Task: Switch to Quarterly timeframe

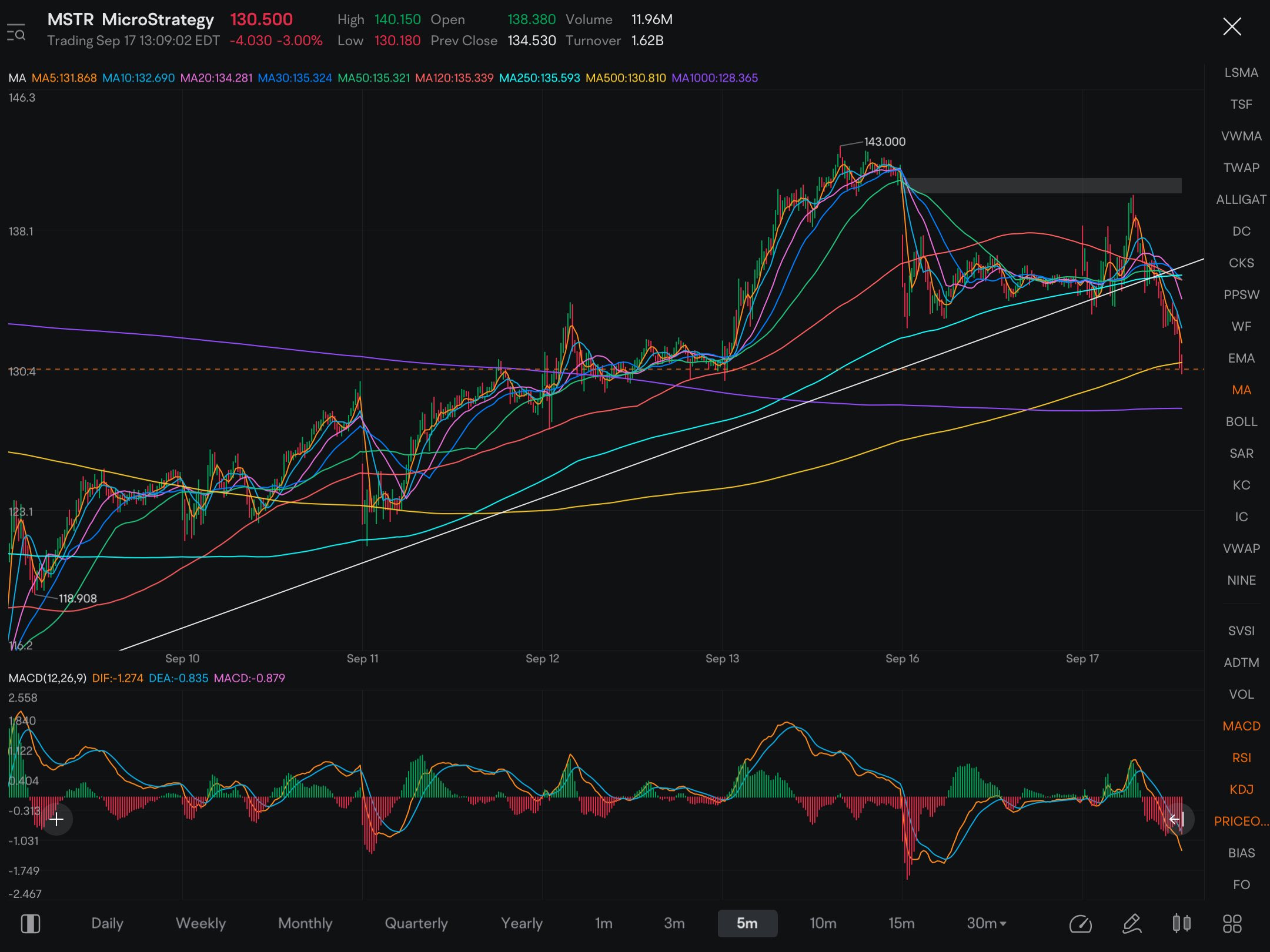Action: (416, 923)
